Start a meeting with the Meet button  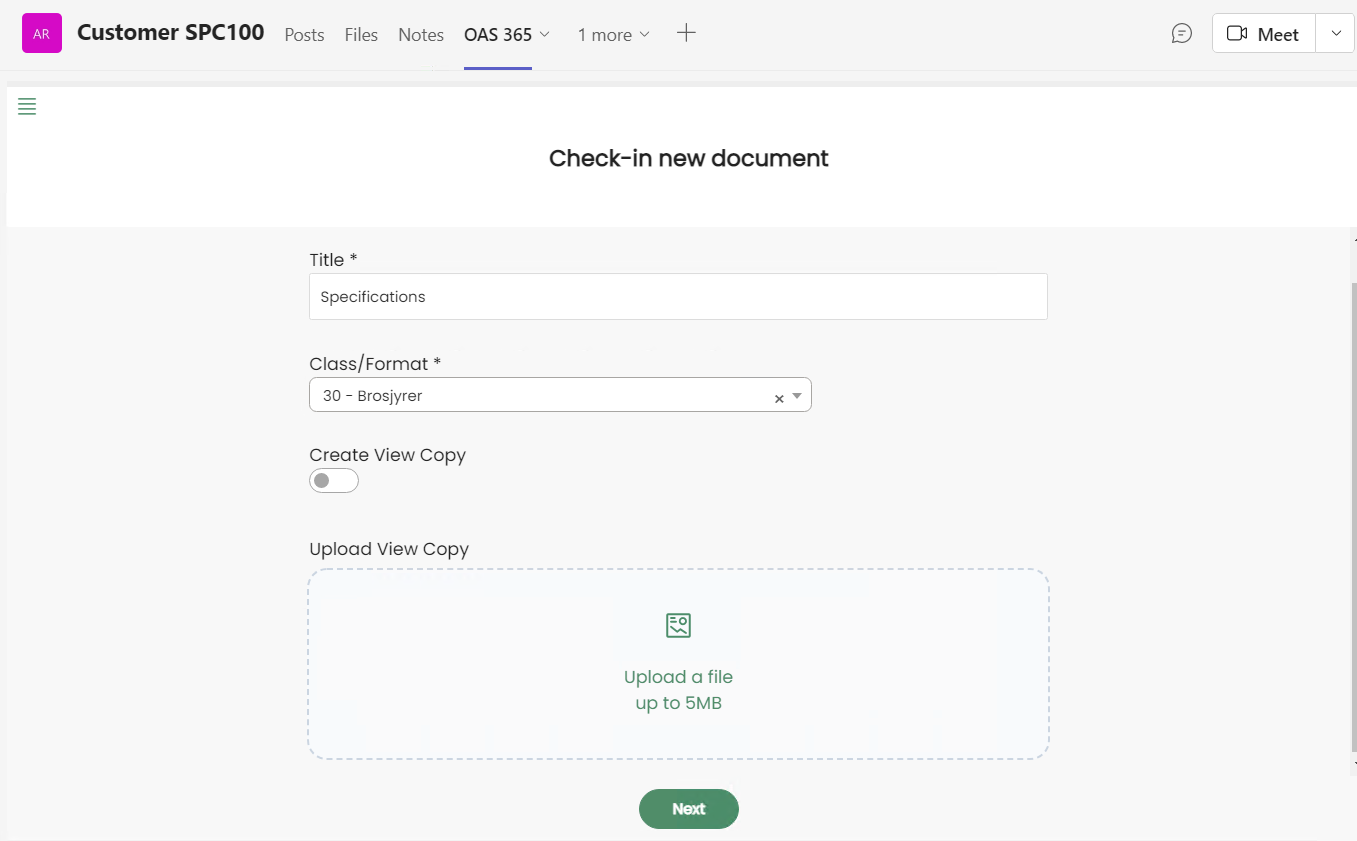point(1263,34)
